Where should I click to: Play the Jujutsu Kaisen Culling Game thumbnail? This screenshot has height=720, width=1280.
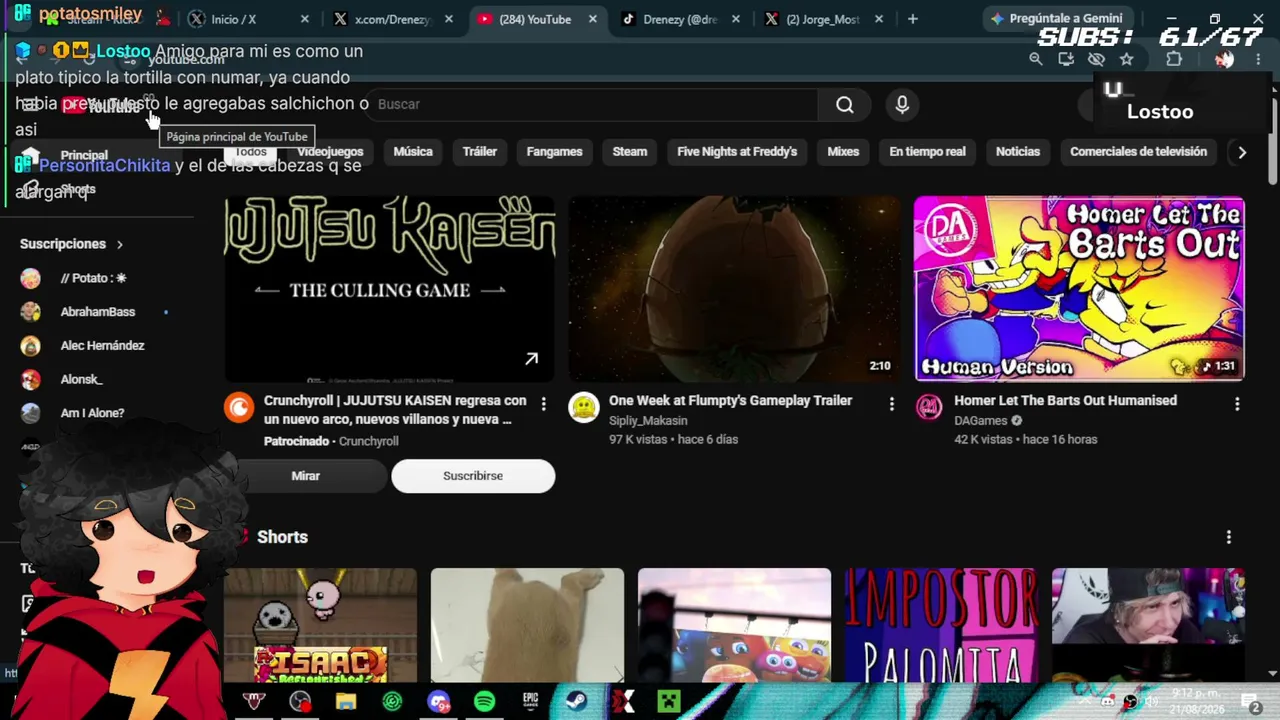pos(390,289)
